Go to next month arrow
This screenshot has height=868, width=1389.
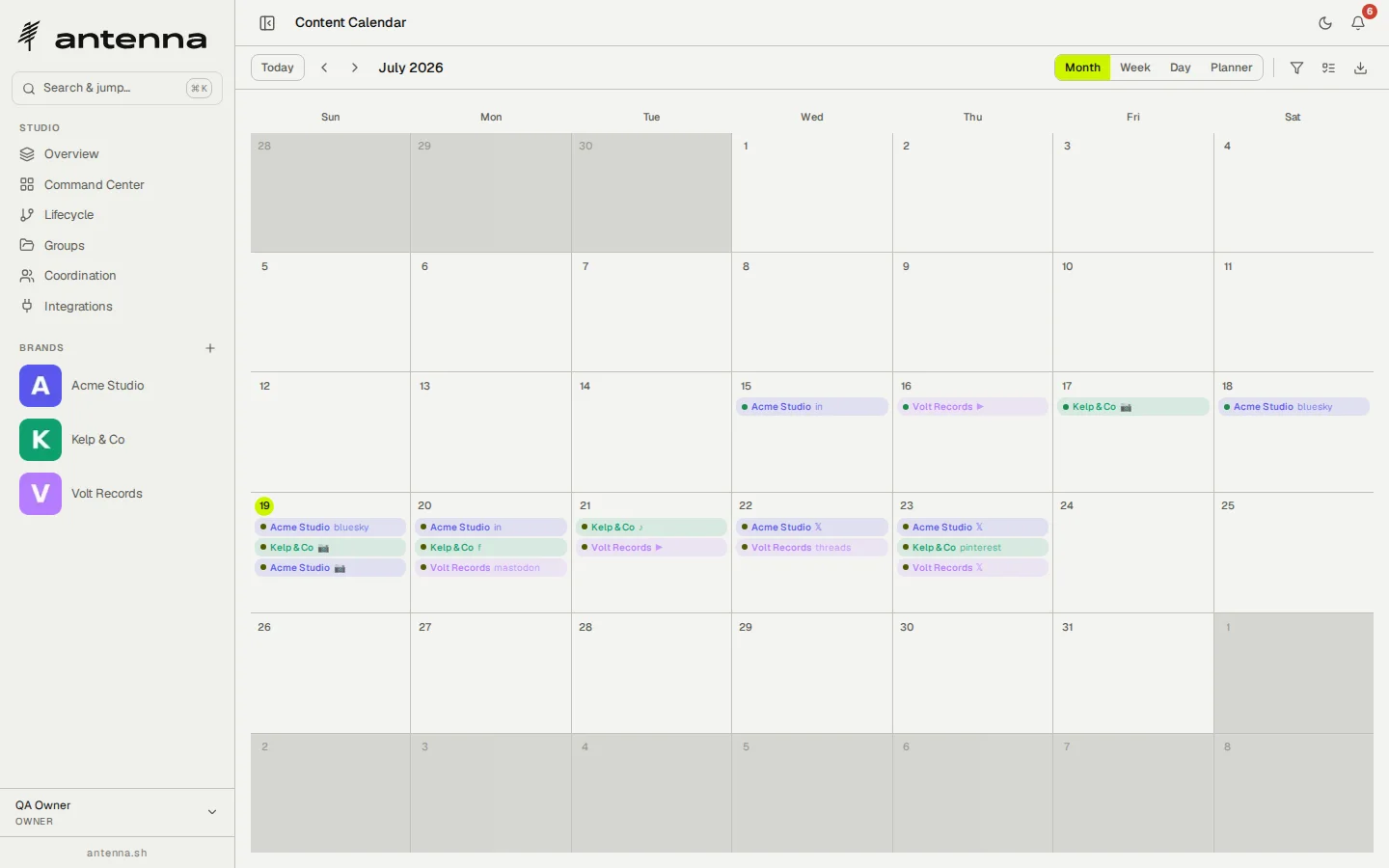355,68
